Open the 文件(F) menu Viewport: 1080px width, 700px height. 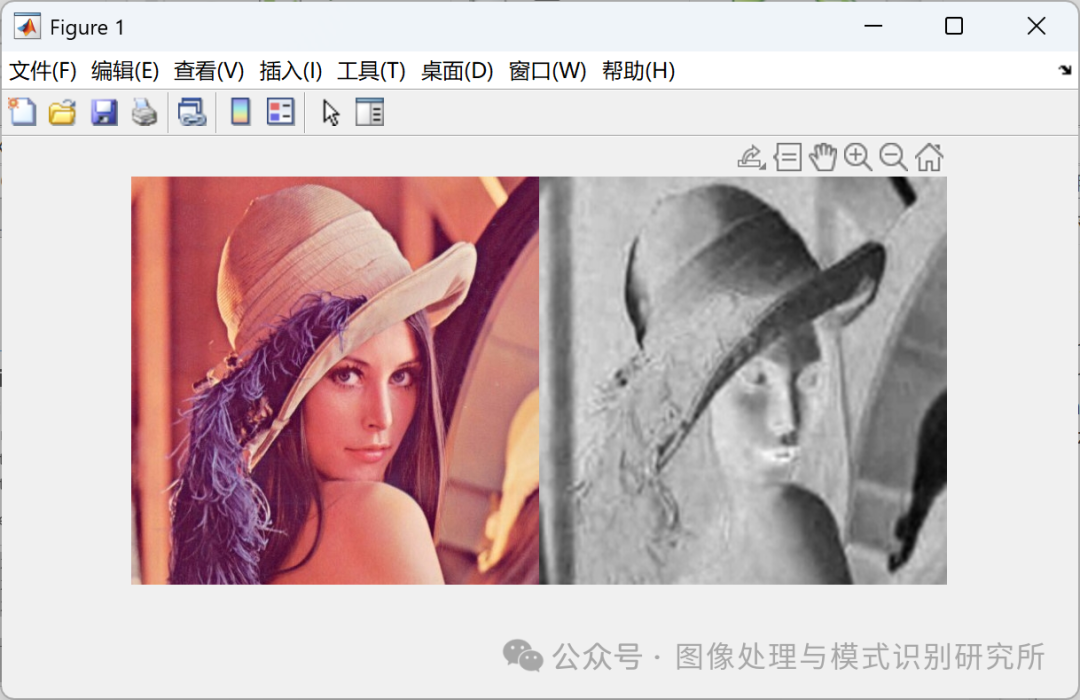tap(43, 70)
